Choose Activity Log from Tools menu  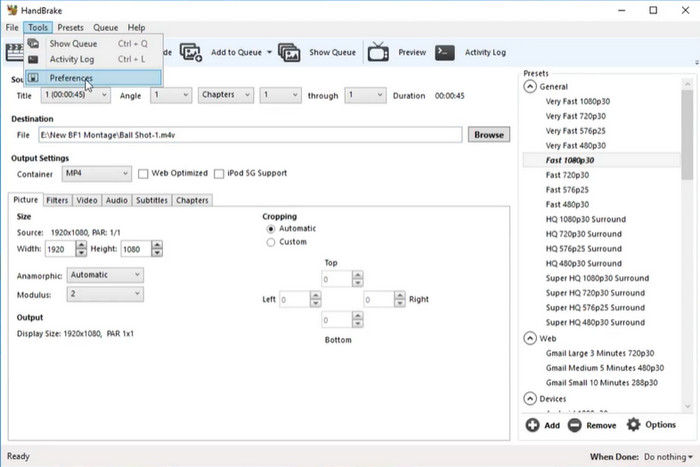click(71, 60)
